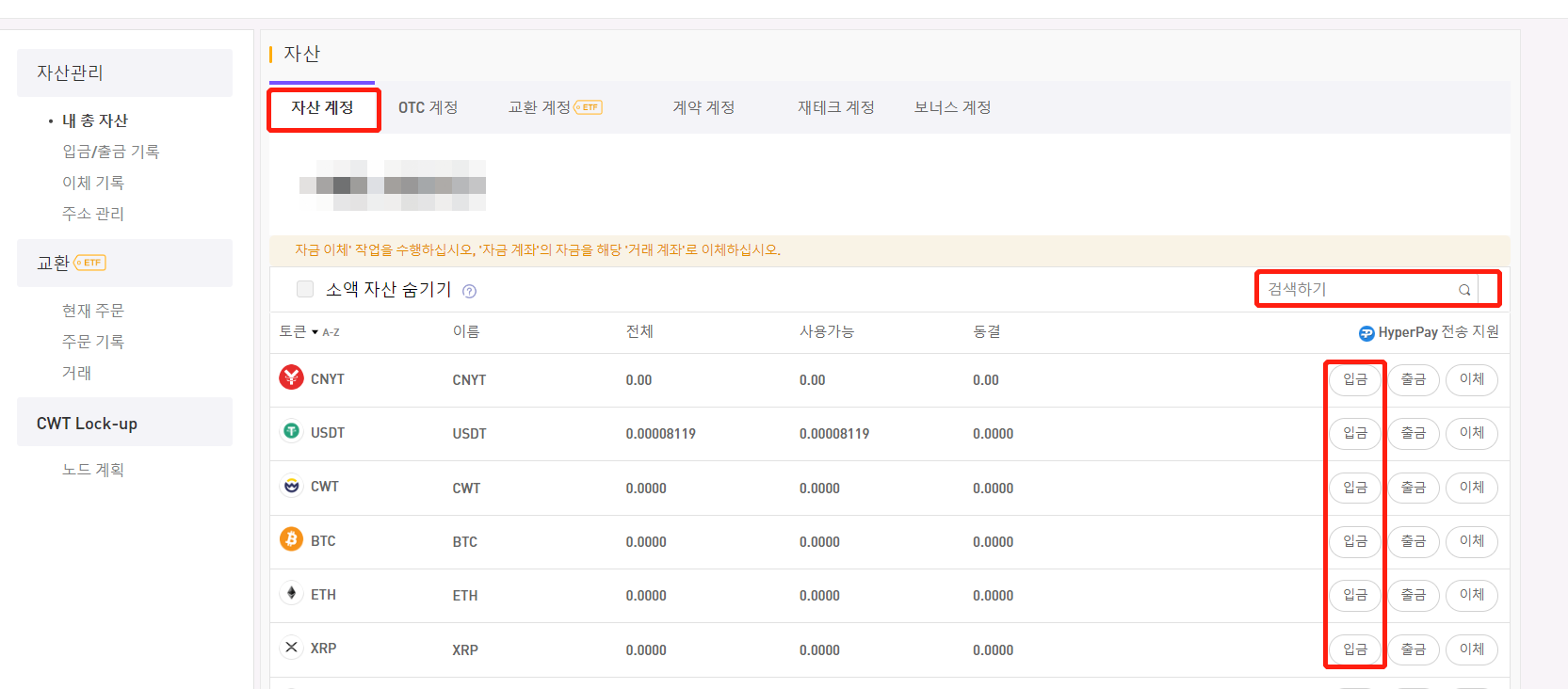Viewport: 1568px width, 689px height.
Task: Deposit BTC with 입금 button
Action: 1355,541
